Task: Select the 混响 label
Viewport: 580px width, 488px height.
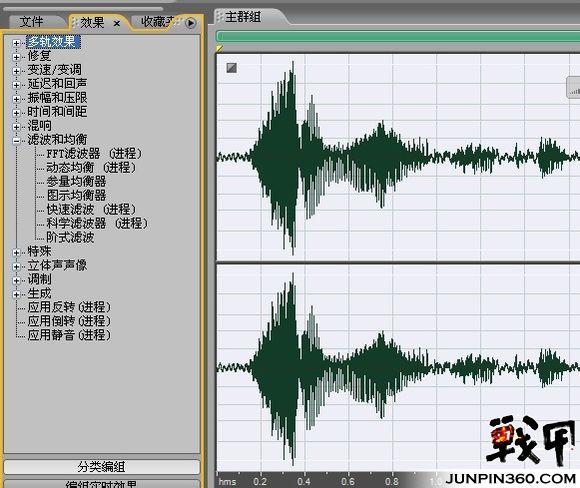Action: (x=39, y=125)
